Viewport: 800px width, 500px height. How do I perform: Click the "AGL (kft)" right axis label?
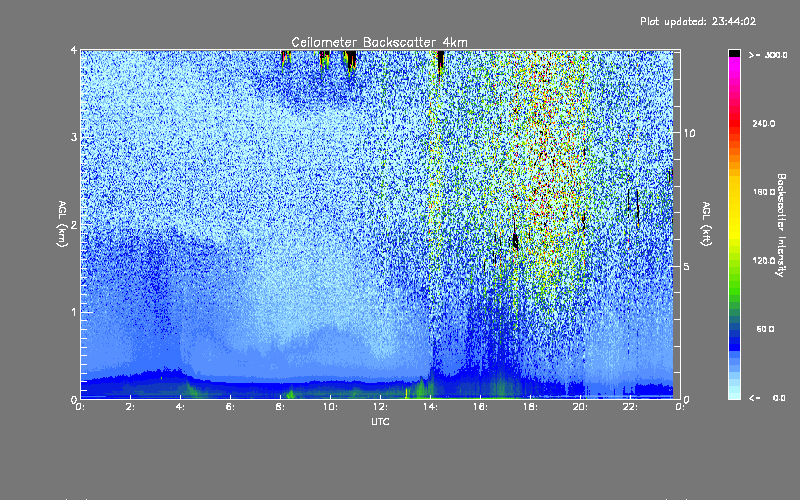coord(706,224)
